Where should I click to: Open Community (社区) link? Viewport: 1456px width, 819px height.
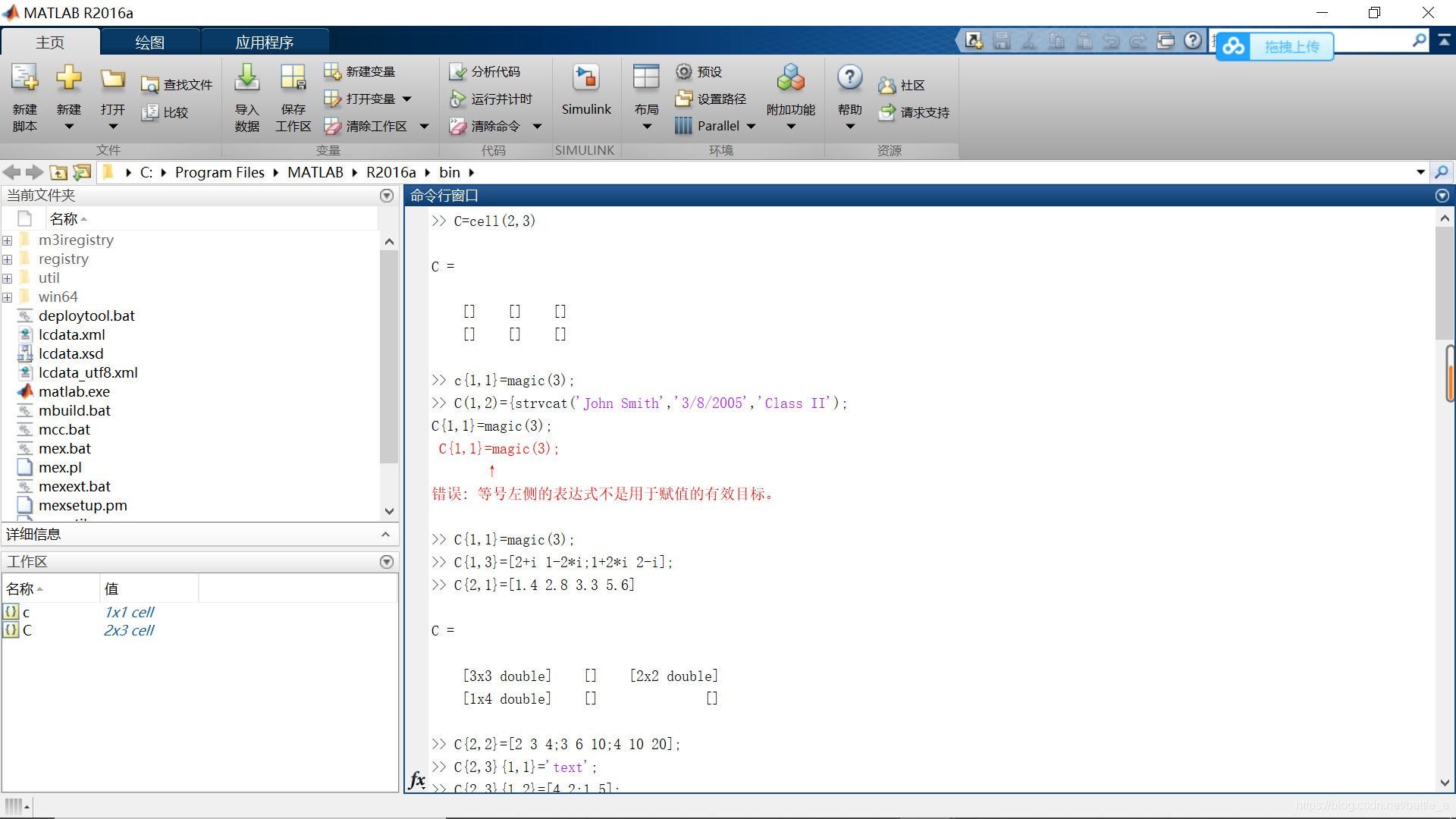[x=902, y=85]
